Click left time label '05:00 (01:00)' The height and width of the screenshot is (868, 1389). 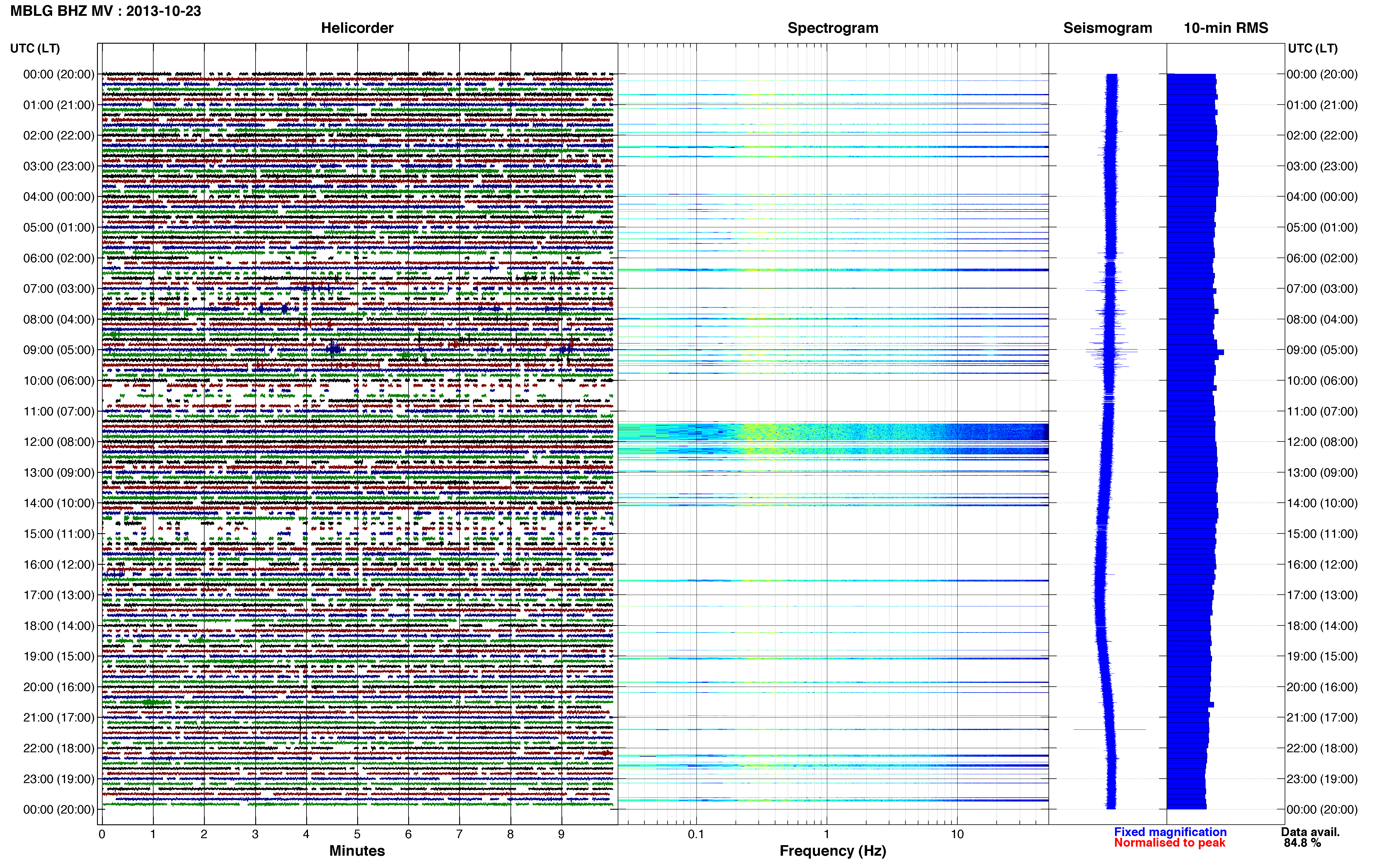click(x=59, y=227)
